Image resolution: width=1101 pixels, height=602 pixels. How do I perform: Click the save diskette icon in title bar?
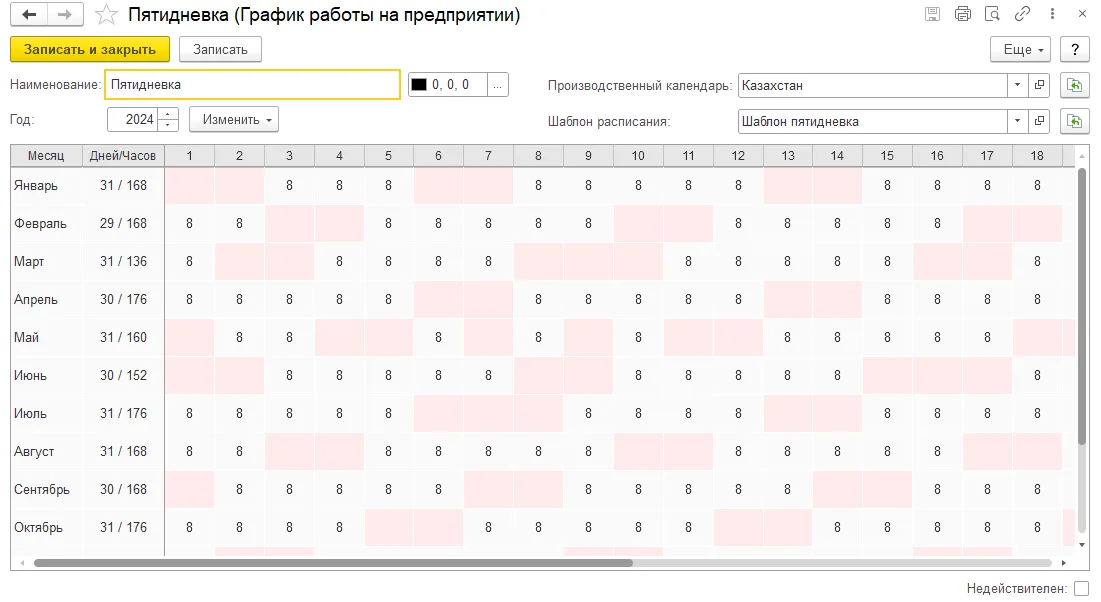pyautogui.click(x=932, y=14)
